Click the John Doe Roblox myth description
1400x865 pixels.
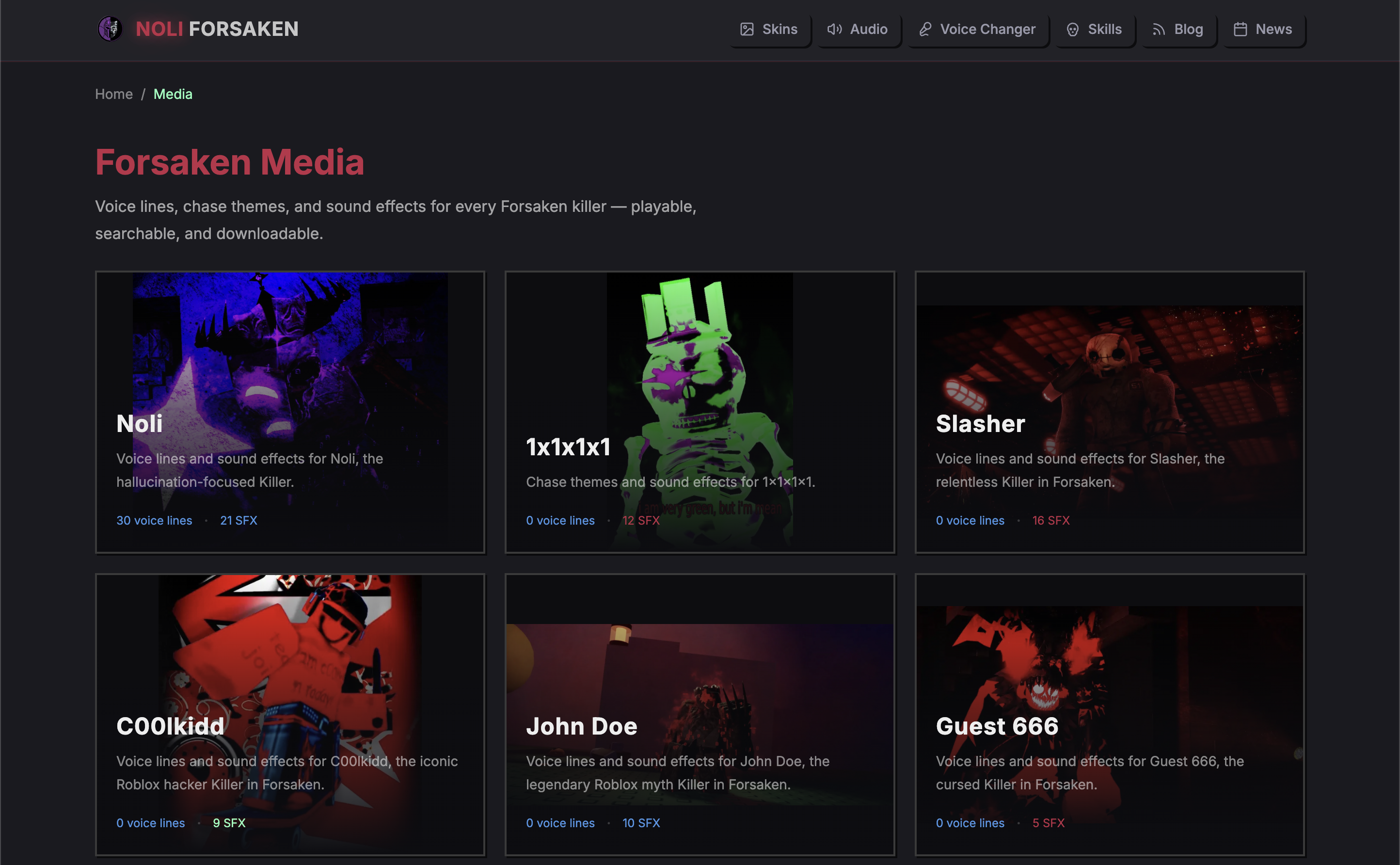point(678,773)
